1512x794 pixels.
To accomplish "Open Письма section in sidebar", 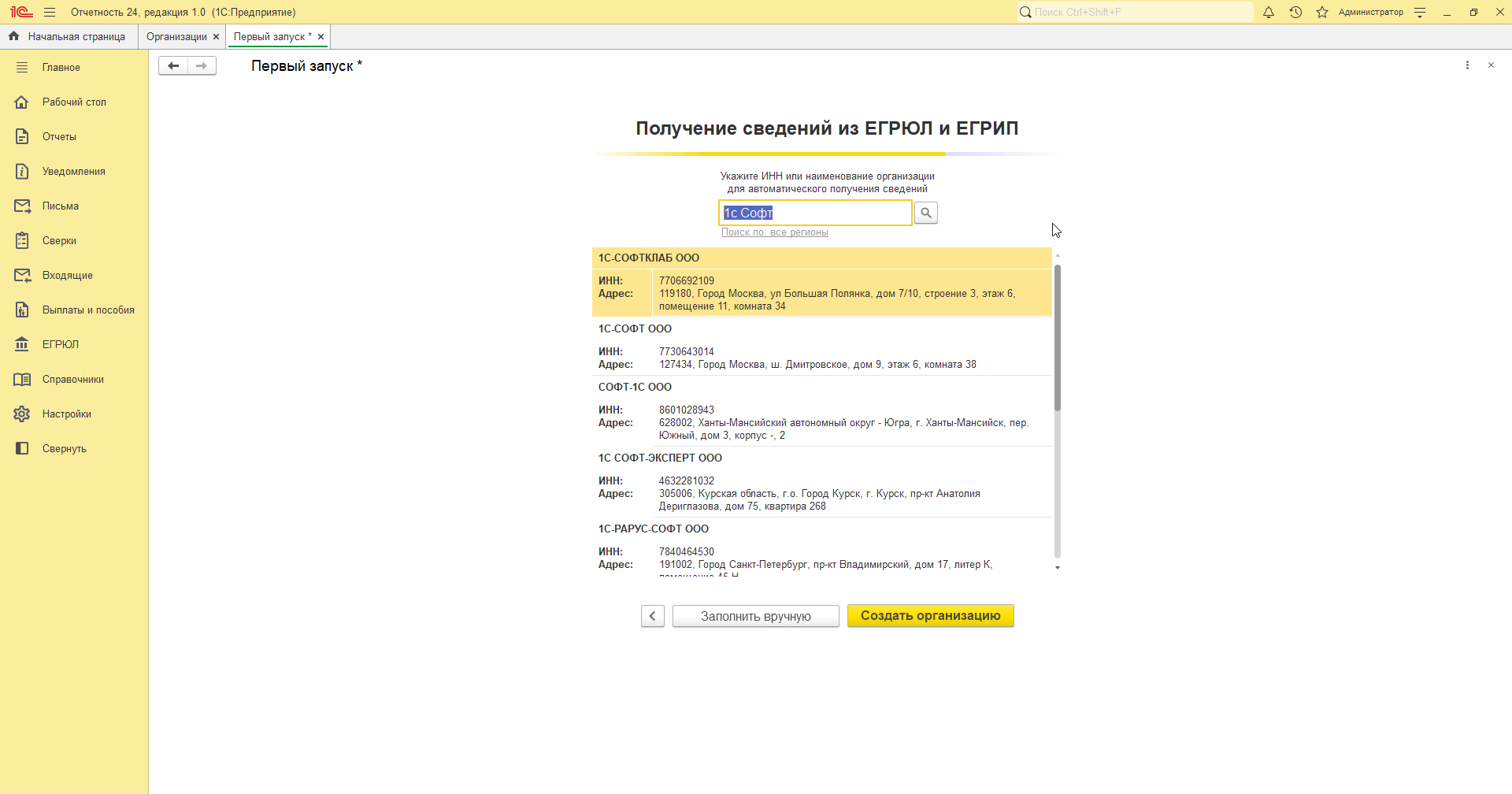I will [x=74, y=206].
